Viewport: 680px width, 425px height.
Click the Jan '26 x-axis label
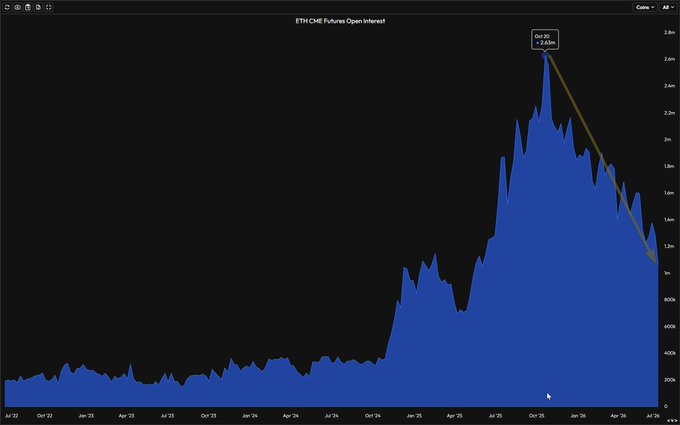pos(578,415)
